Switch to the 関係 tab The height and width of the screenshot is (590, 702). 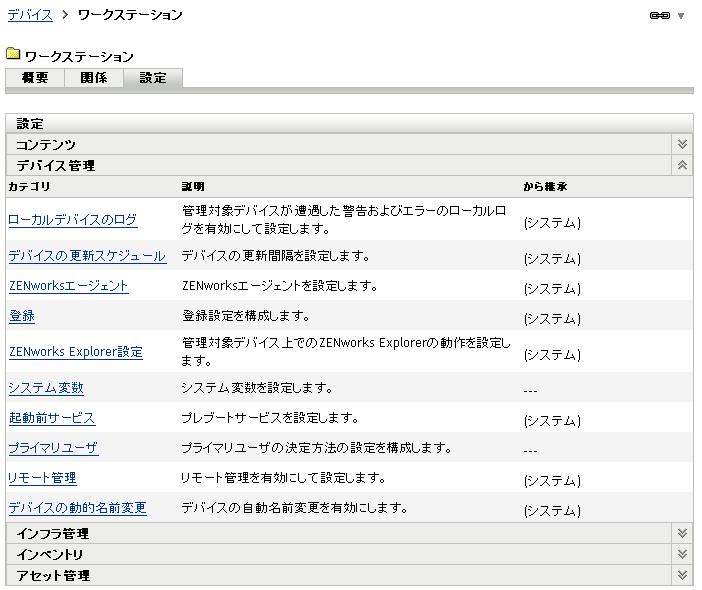pyautogui.click(x=94, y=78)
